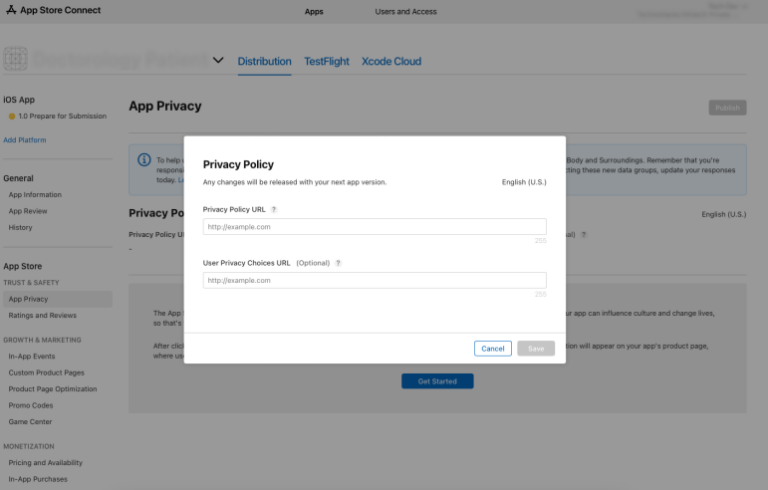Switch to the Distribution tab
The image size is (768, 490).
pyautogui.click(x=264, y=62)
